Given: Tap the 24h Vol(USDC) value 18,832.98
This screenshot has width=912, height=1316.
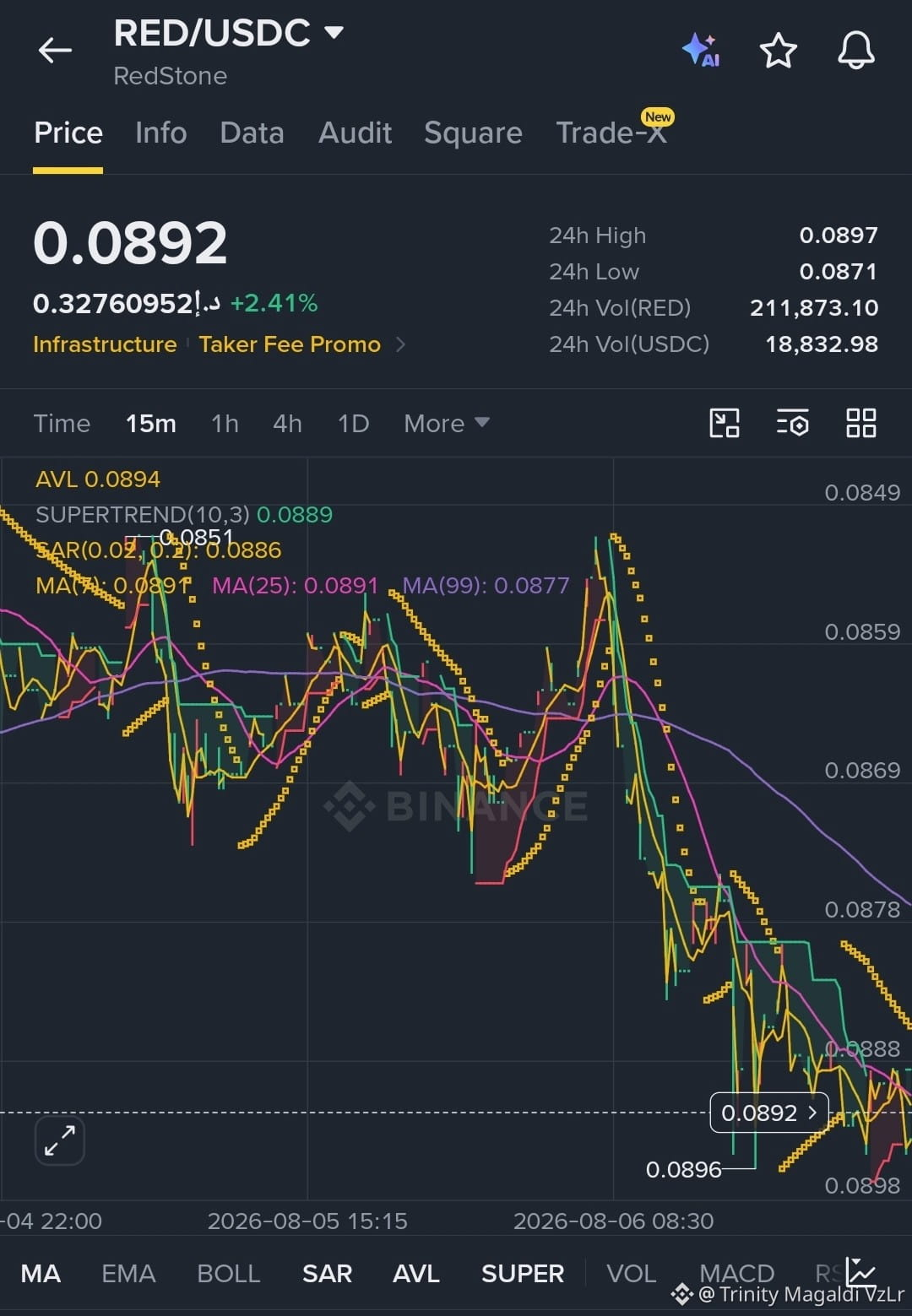Looking at the screenshot, I should [x=822, y=344].
